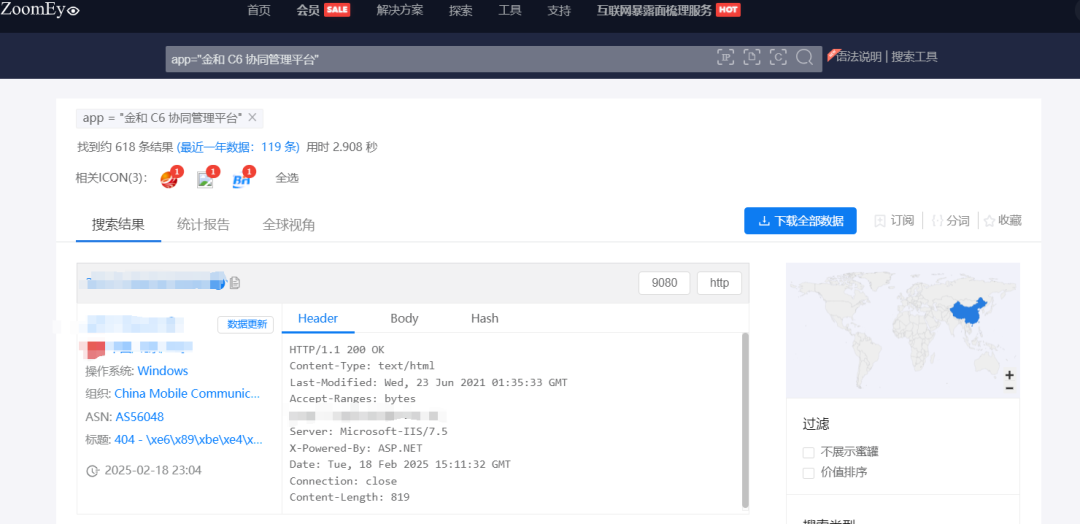Select the blue Bn related icon
Screen dimensions: 1080x524
click(x=242, y=179)
